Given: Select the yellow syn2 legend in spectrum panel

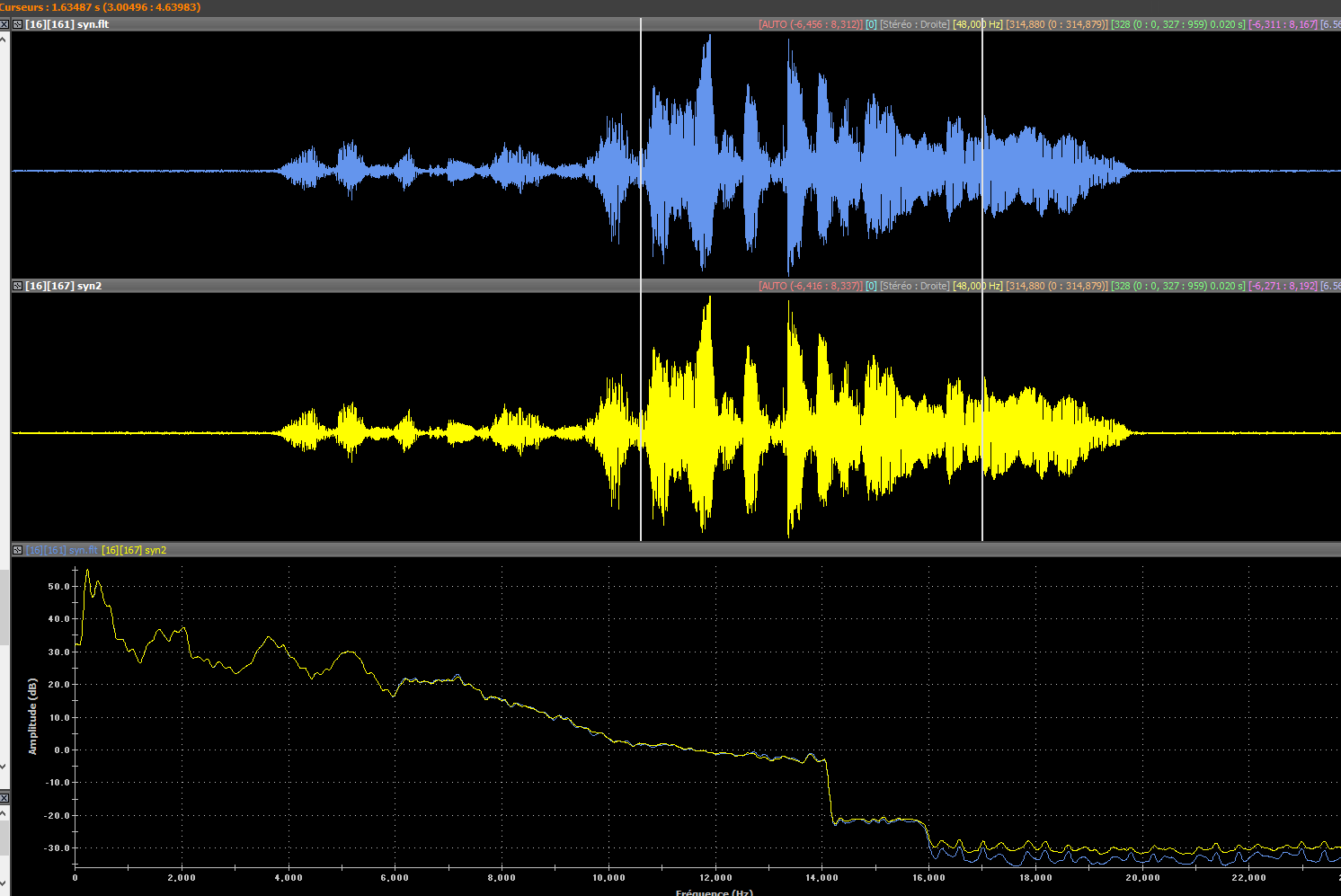Looking at the screenshot, I should point(134,550).
